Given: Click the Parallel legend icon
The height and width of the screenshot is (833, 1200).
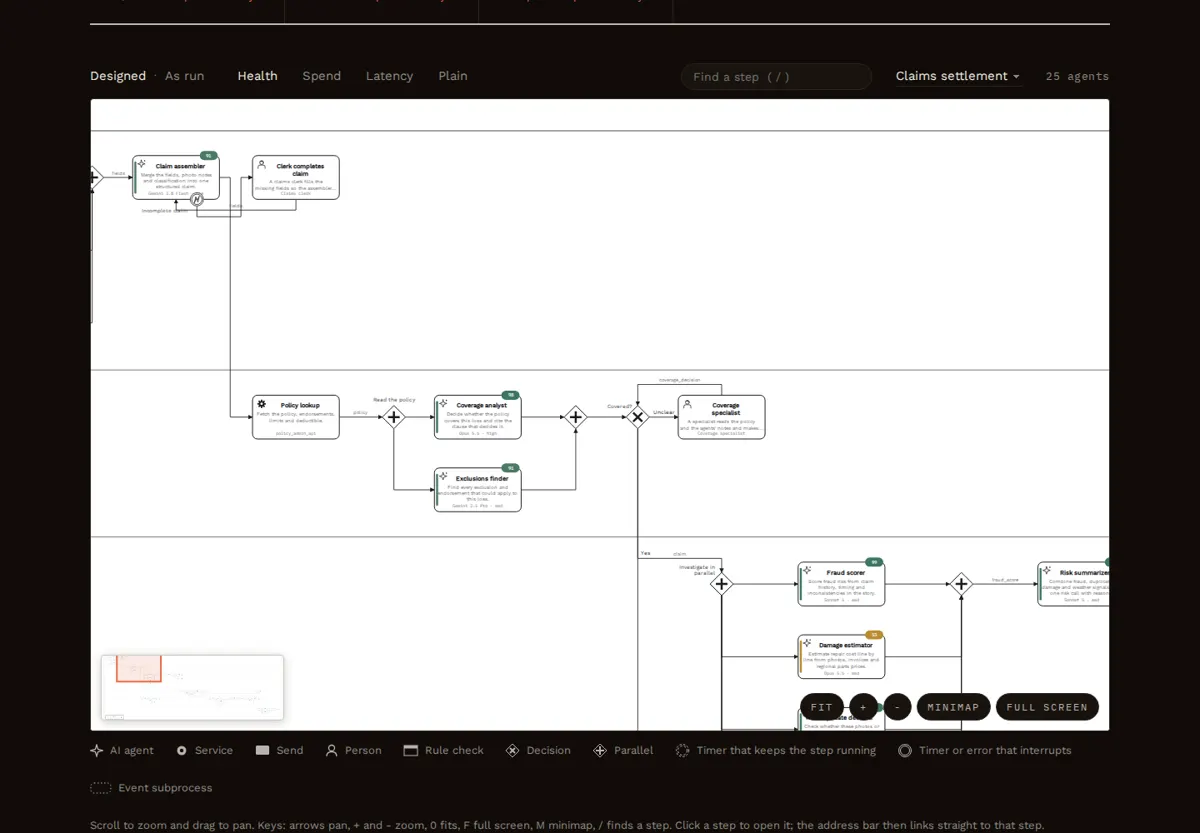Looking at the screenshot, I should pyautogui.click(x=600, y=750).
